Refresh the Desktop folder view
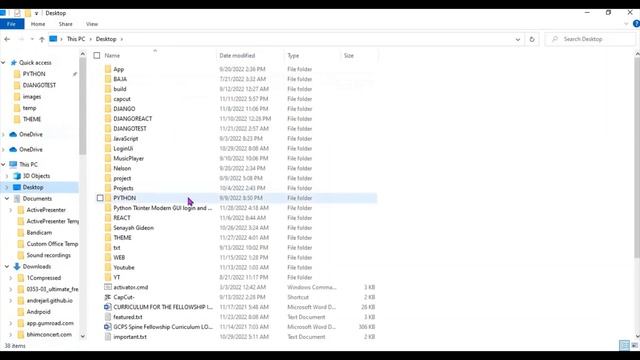This screenshot has height=360, width=640. (x=532, y=39)
